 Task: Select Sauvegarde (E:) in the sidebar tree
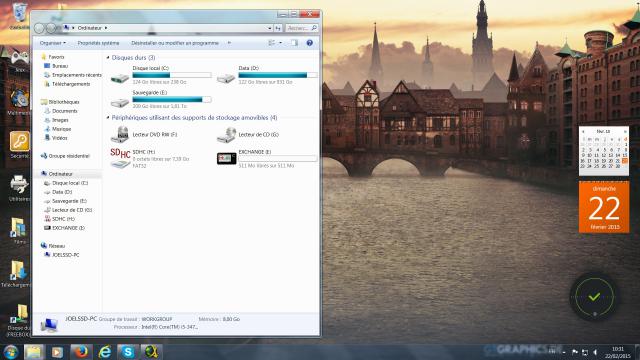pyautogui.click(x=69, y=201)
